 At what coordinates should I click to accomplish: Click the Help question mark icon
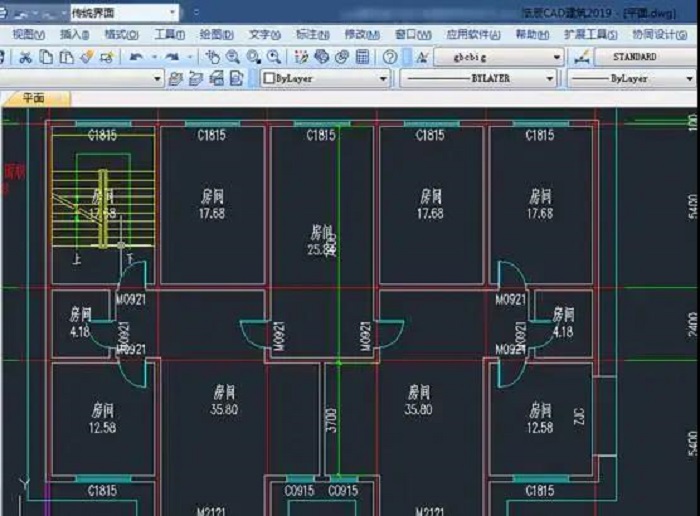click(x=391, y=58)
